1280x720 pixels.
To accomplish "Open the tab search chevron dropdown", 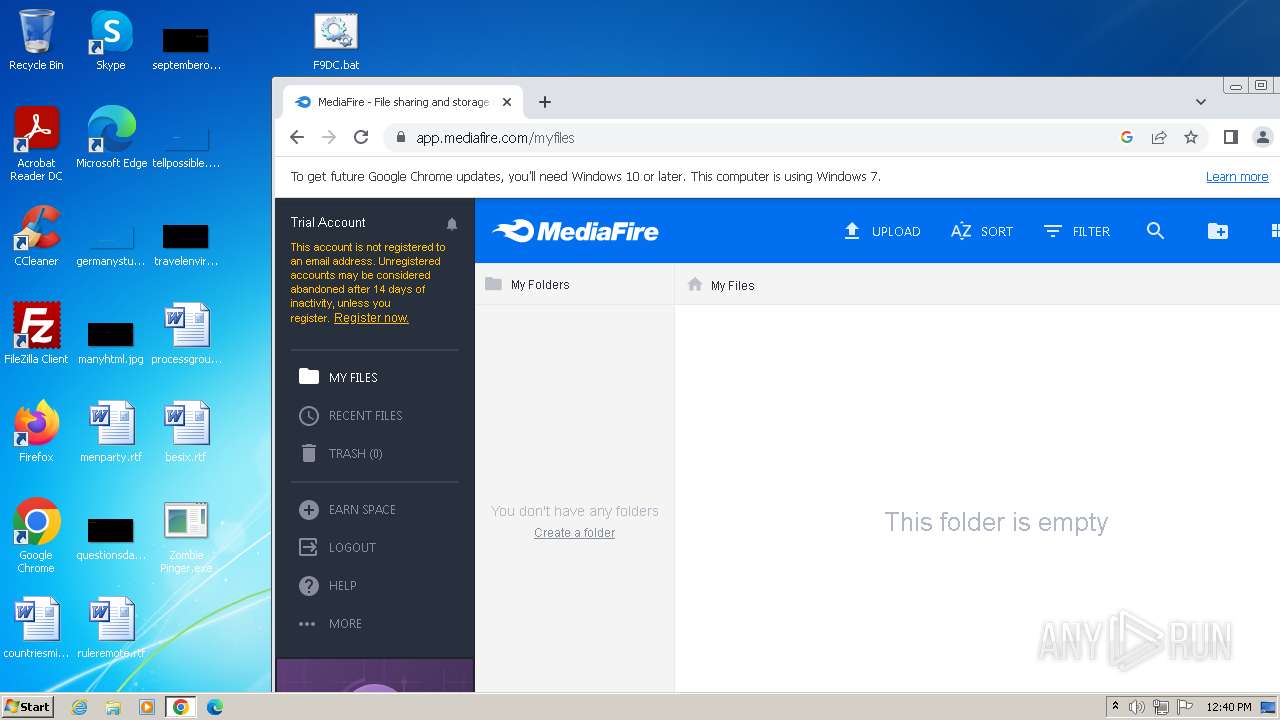I will point(1201,102).
